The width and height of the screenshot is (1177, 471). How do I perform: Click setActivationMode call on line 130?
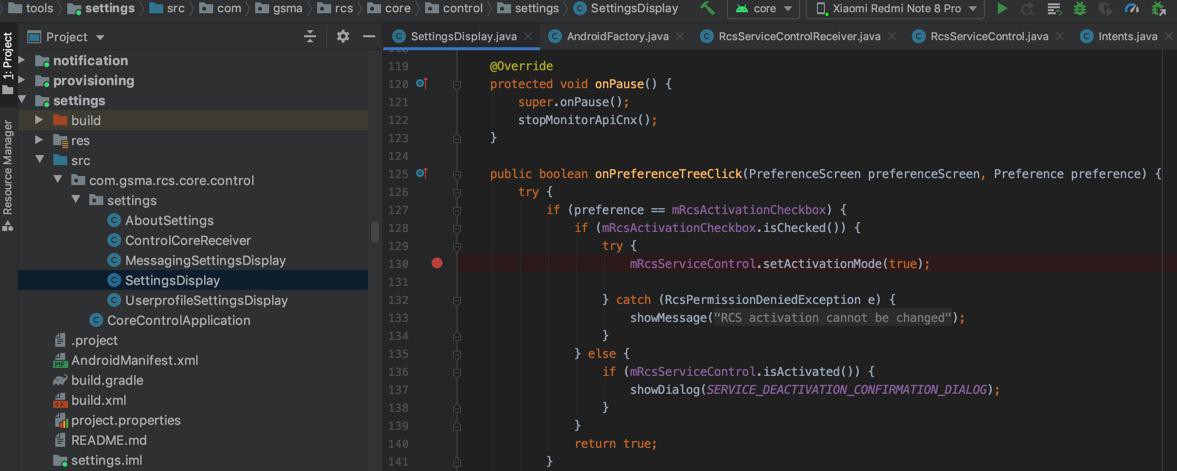point(823,264)
